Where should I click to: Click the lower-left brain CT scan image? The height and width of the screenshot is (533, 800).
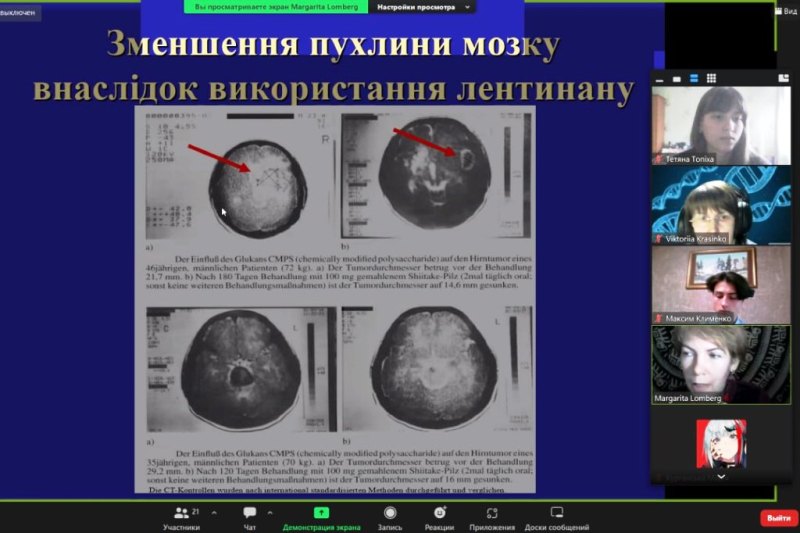tap(241, 369)
